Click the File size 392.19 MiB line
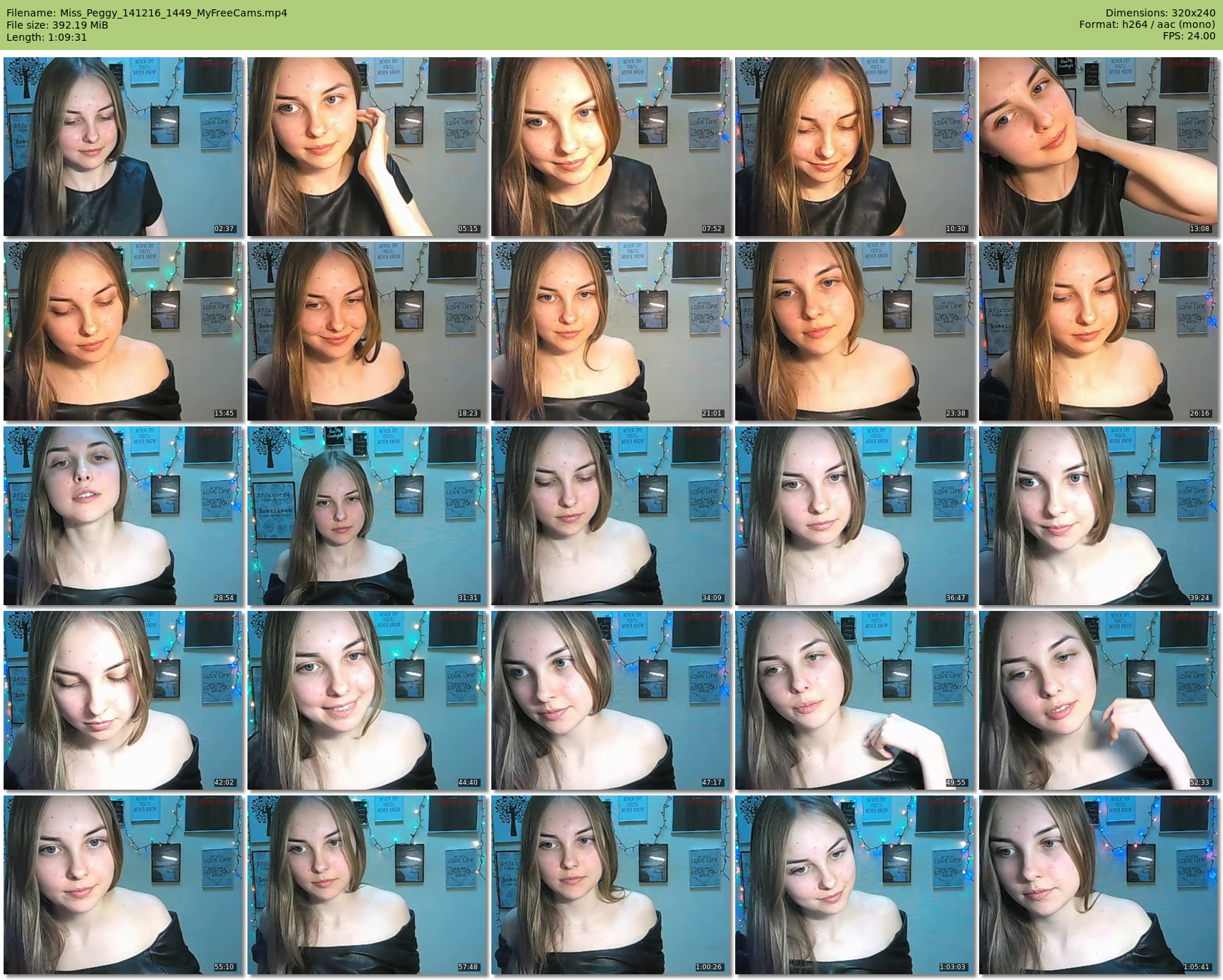1223x980 pixels. click(x=57, y=25)
